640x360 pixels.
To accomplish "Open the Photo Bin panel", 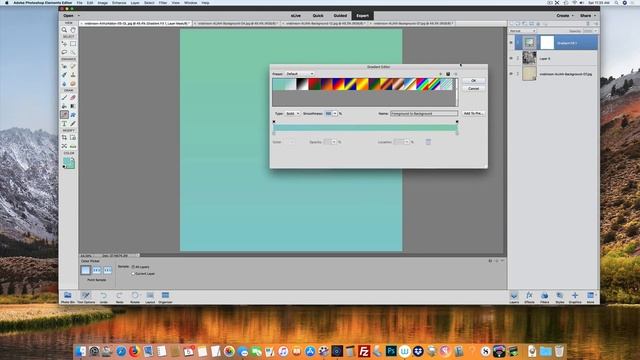I will [x=68, y=297].
